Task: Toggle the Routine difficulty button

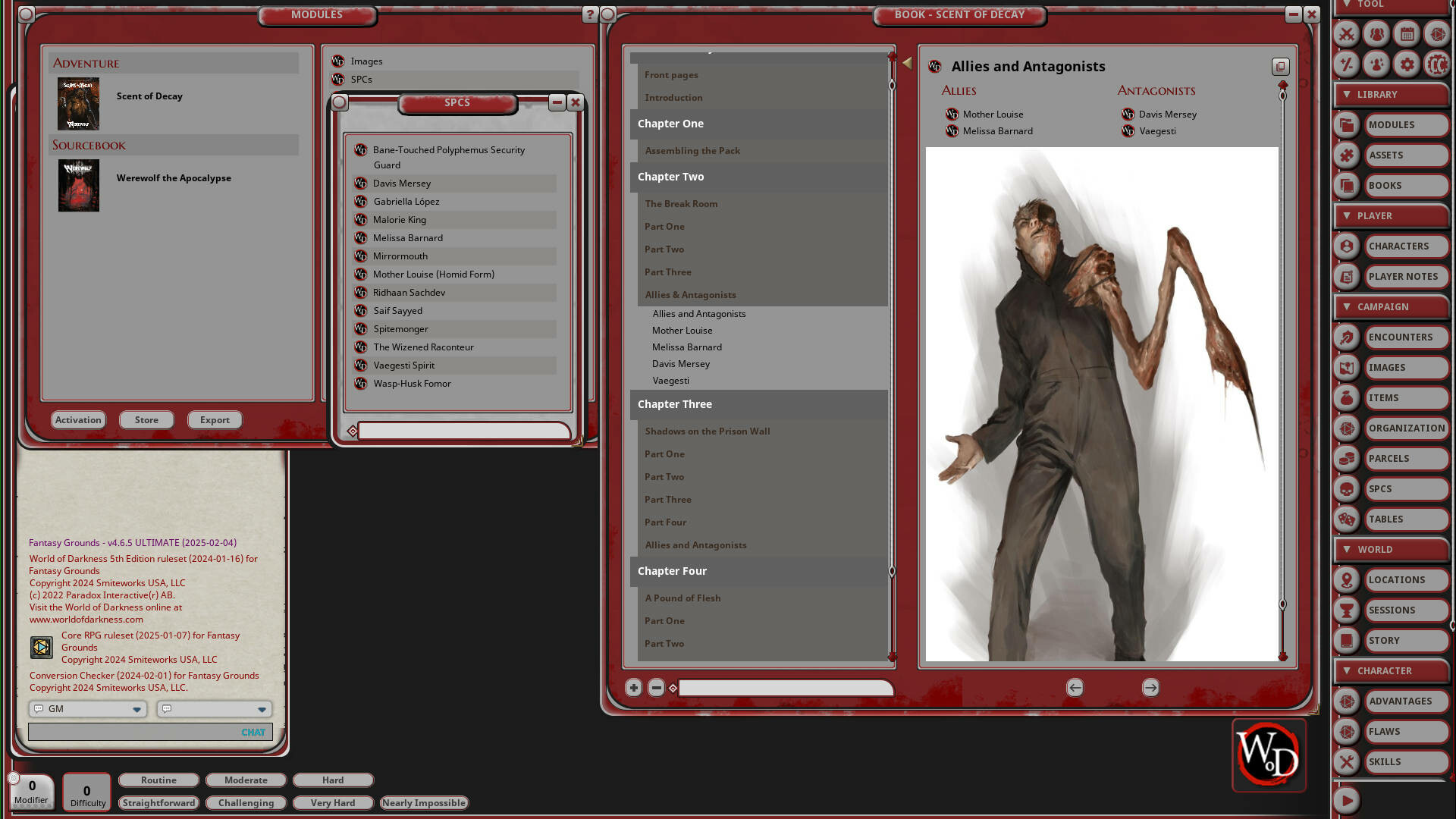Action: 158,780
